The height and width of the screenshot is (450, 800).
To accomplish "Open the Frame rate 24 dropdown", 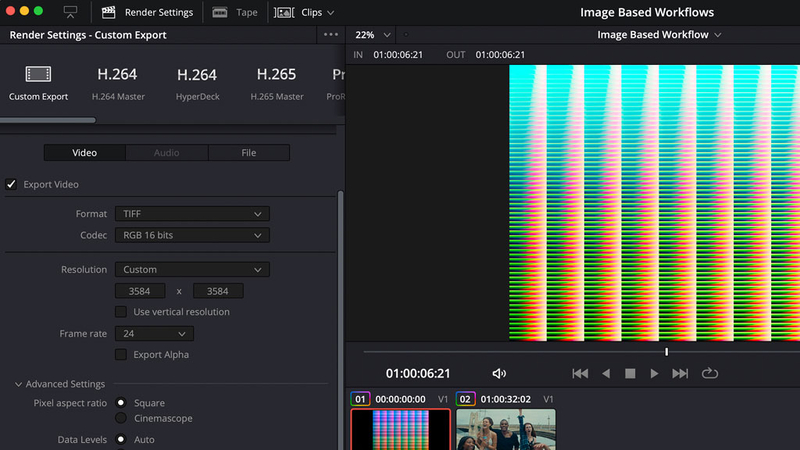I will tap(154, 334).
